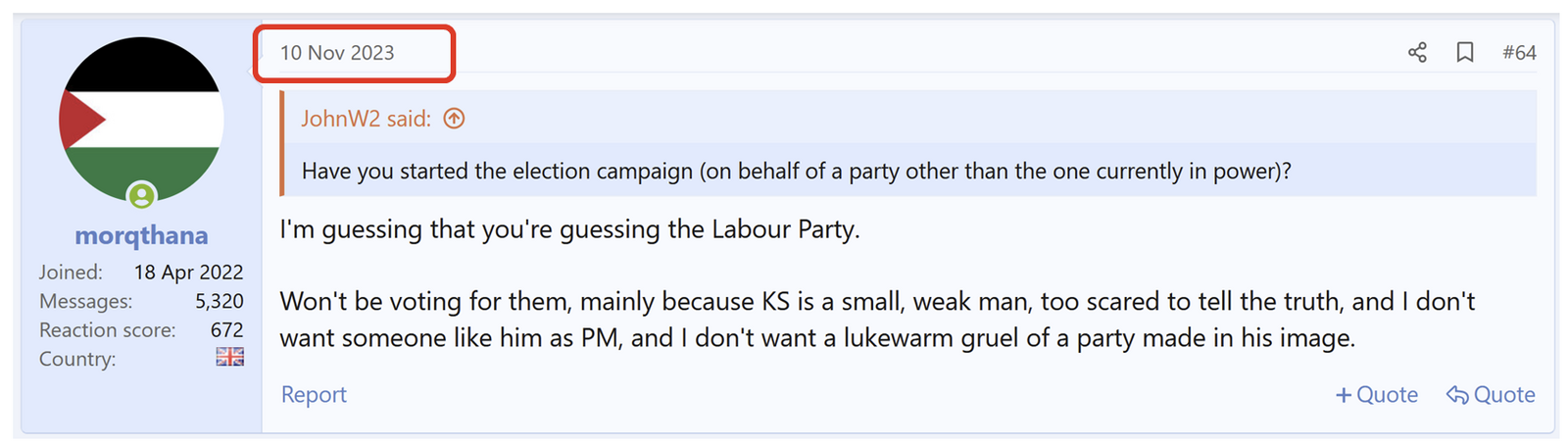The width and height of the screenshot is (1568, 448).
Task: Jump to quoted post via up-arrow icon
Action: point(454,119)
